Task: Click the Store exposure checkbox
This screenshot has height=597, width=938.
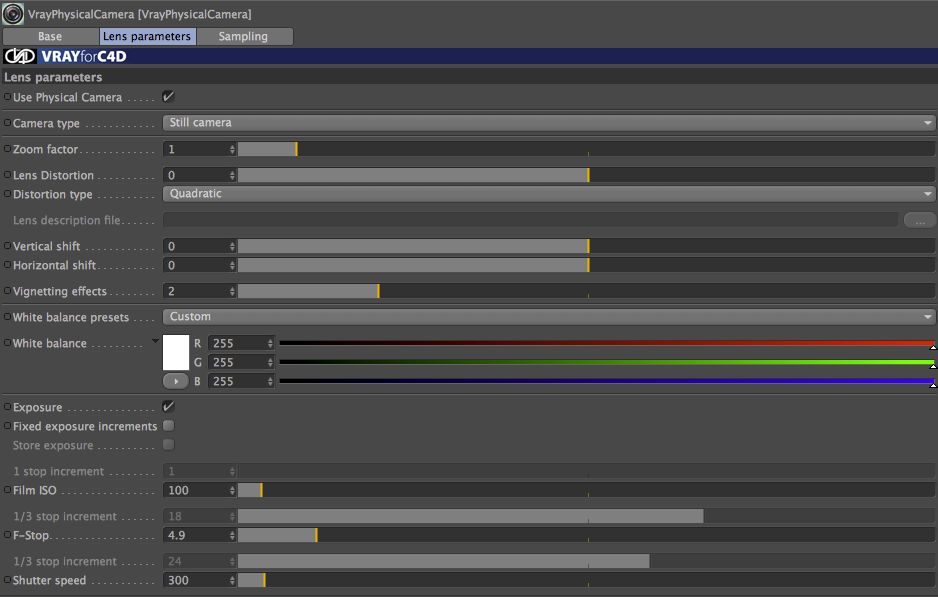Action: [169, 445]
